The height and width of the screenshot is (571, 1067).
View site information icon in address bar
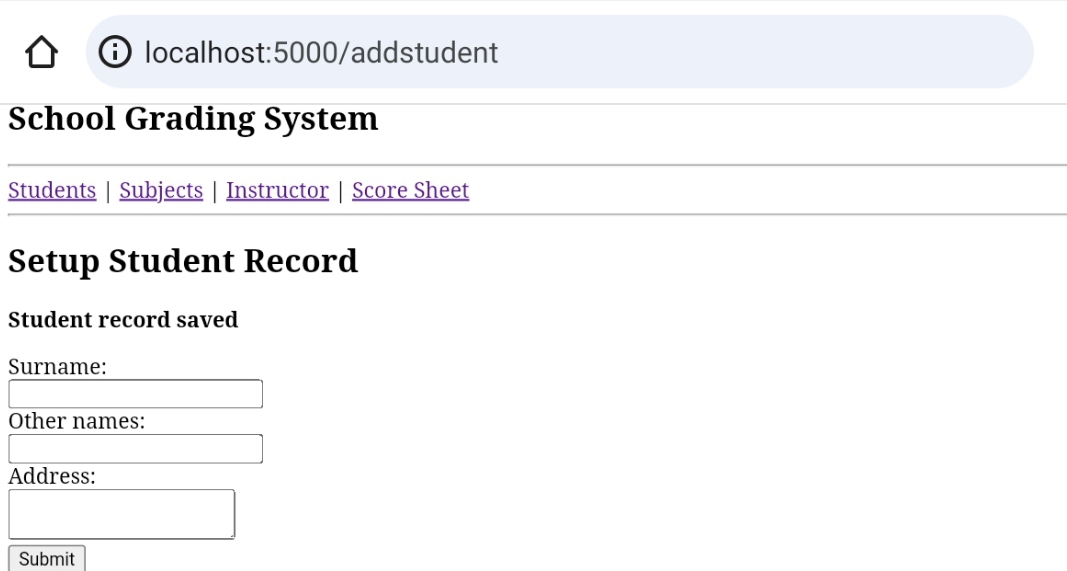[115, 52]
